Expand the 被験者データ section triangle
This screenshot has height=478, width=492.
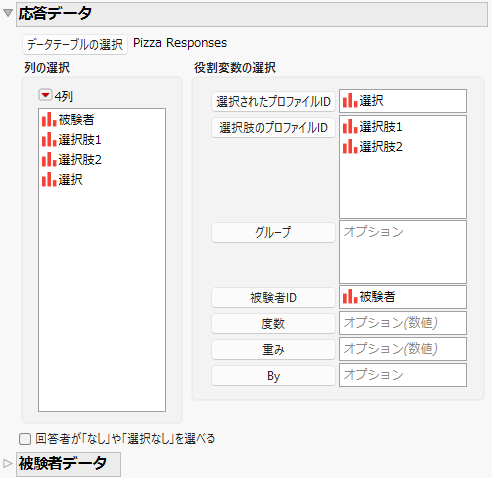click(7, 463)
